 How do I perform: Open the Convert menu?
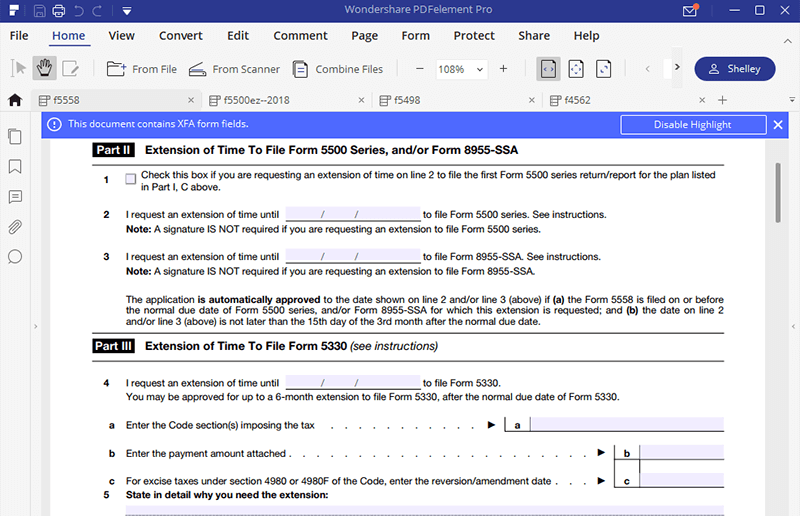coord(181,36)
